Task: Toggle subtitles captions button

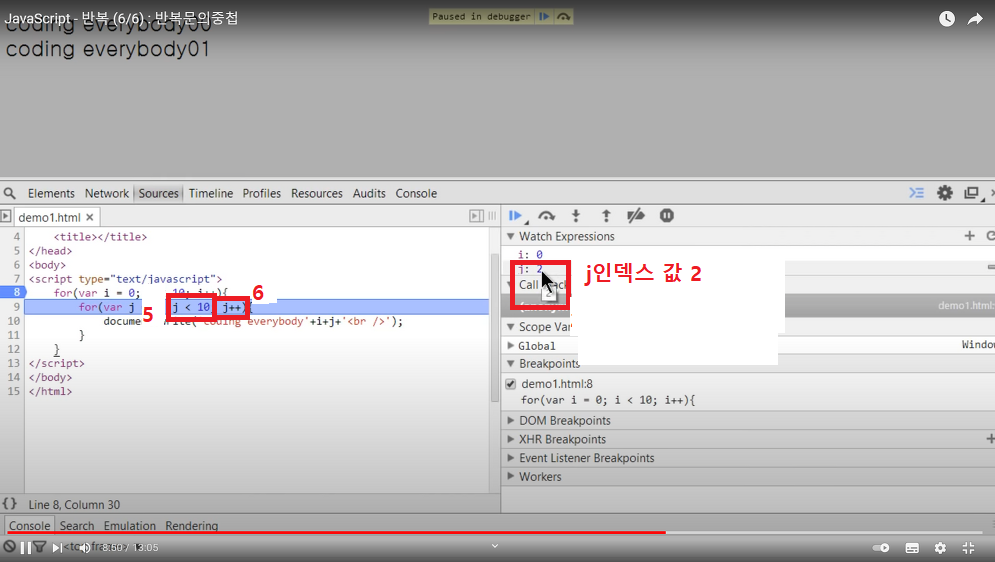Action: tap(912, 547)
